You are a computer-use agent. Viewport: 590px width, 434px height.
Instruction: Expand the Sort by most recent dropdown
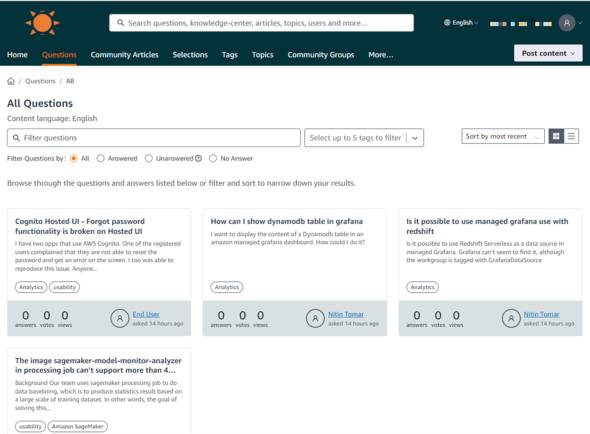[503, 136]
